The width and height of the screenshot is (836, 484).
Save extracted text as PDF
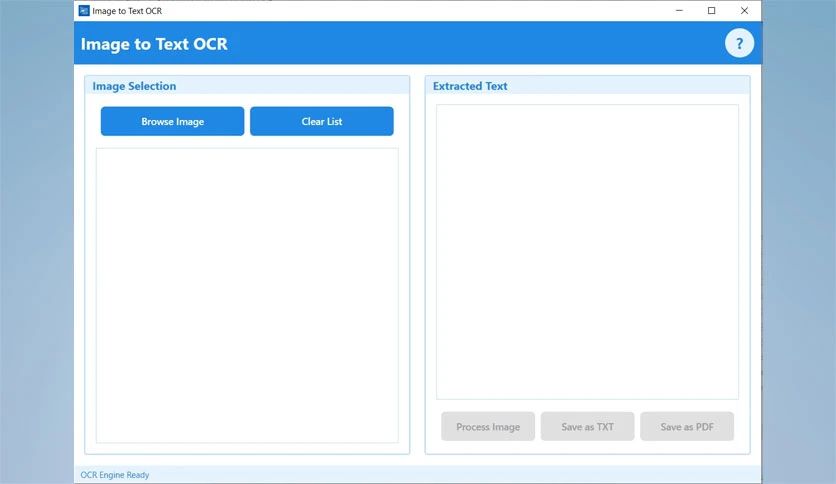tap(687, 426)
